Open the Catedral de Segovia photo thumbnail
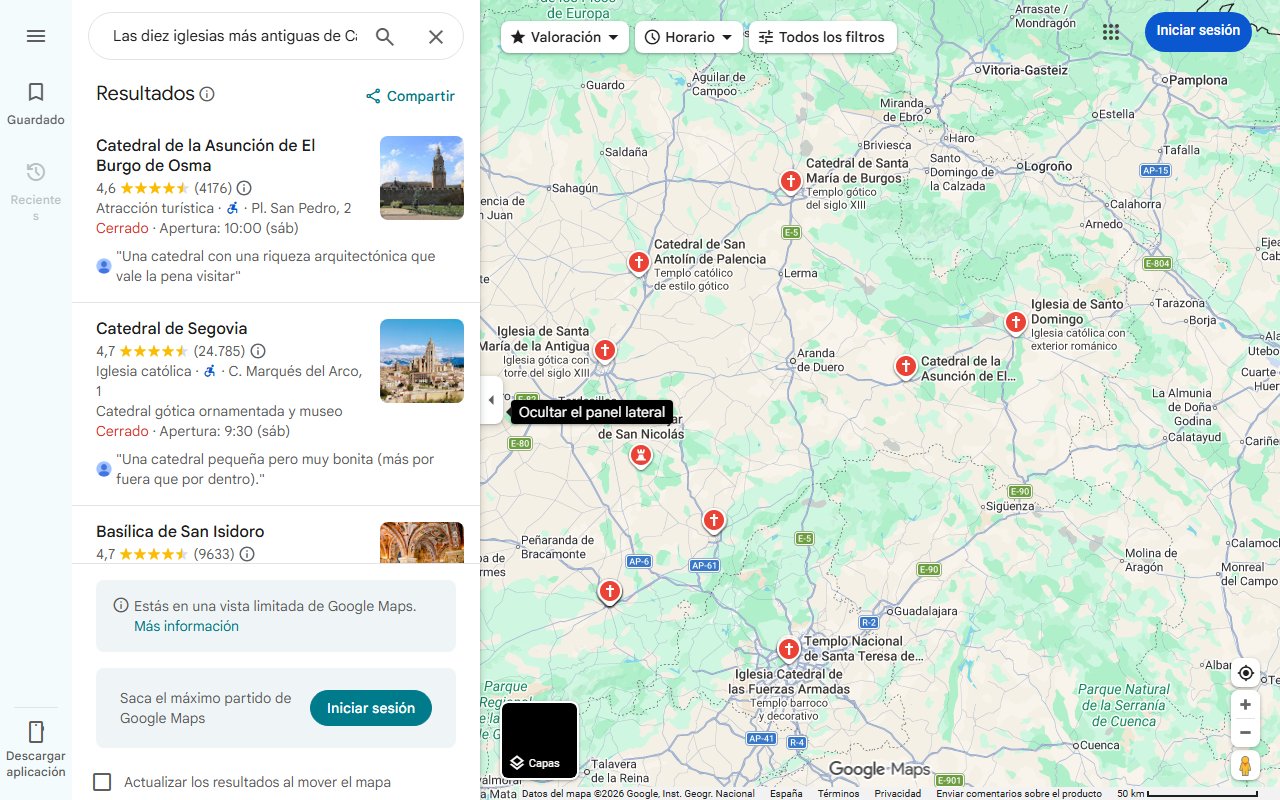1280x800 pixels. coord(421,361)
